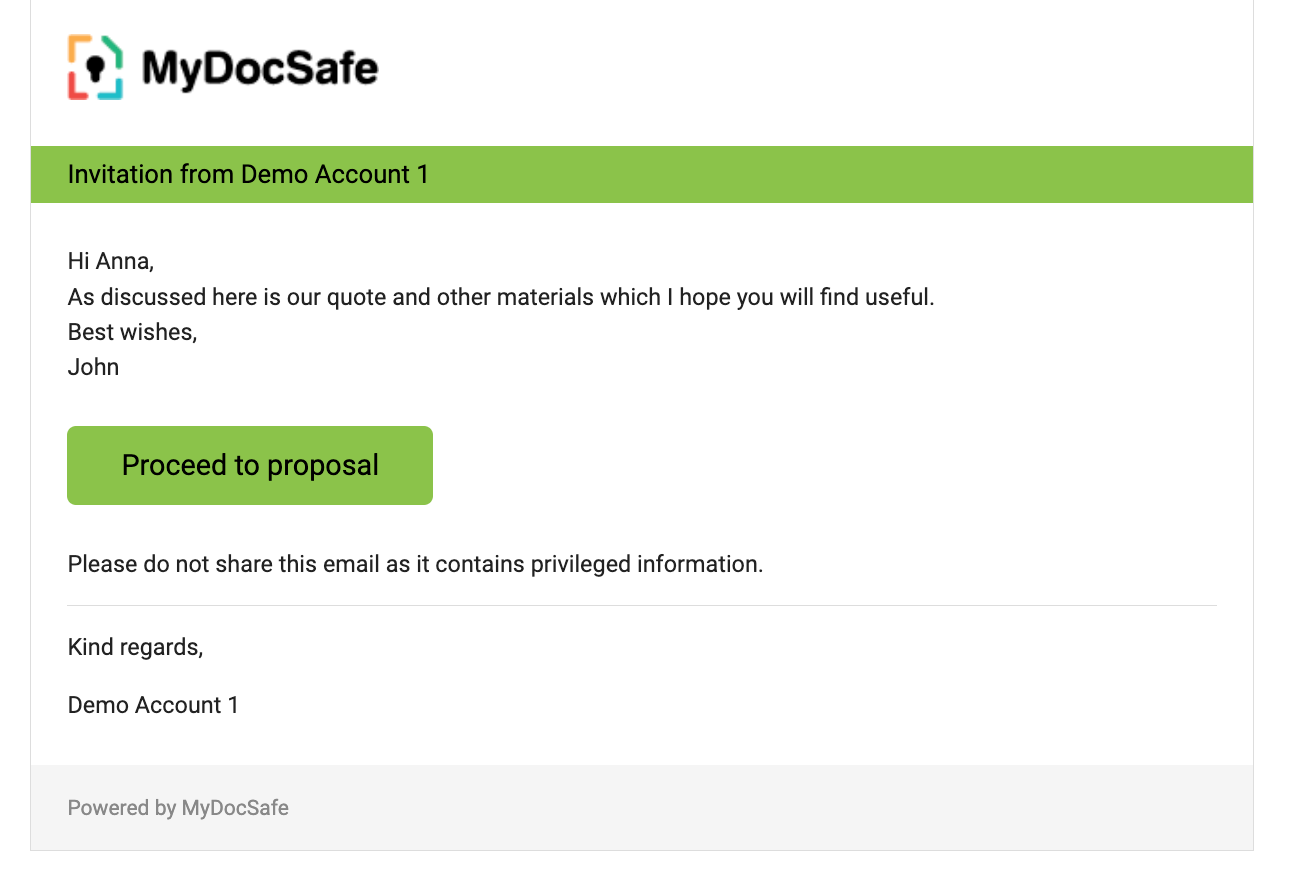Click the quote and other materials sentence
This screenshot has height=882, width=1296.
point(500,297)
